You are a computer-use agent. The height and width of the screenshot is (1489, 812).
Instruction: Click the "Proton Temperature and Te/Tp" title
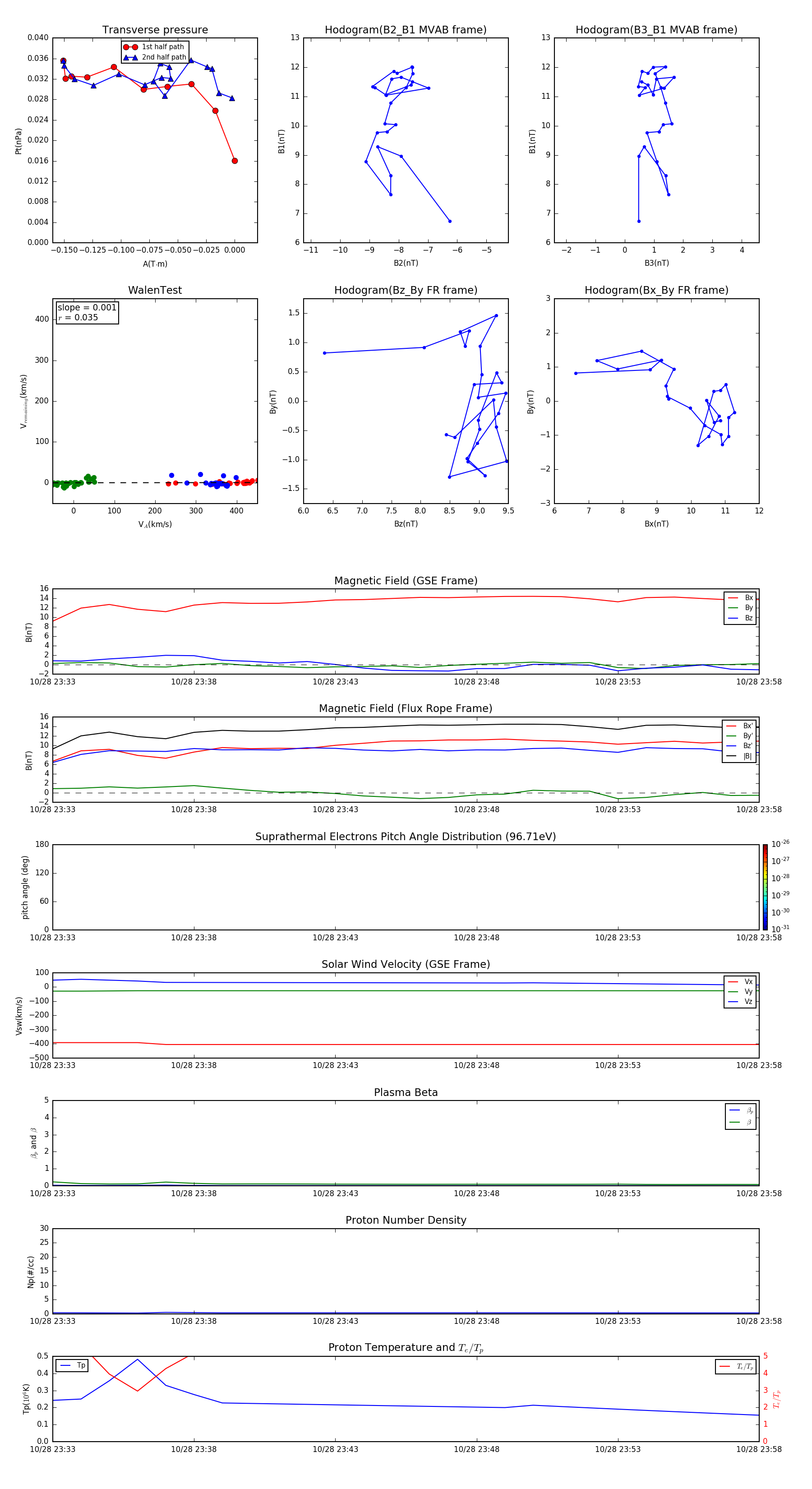(406, 1348)
